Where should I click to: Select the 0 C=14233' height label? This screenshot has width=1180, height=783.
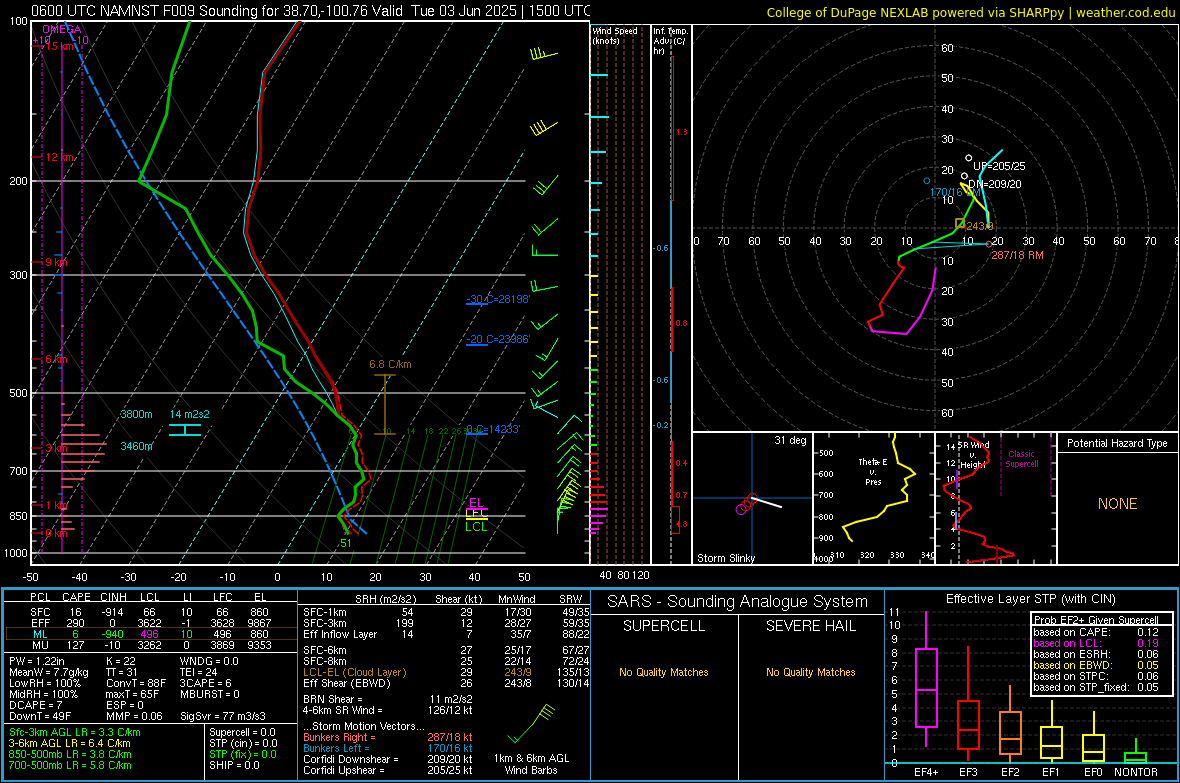click(x=493, y=429)
